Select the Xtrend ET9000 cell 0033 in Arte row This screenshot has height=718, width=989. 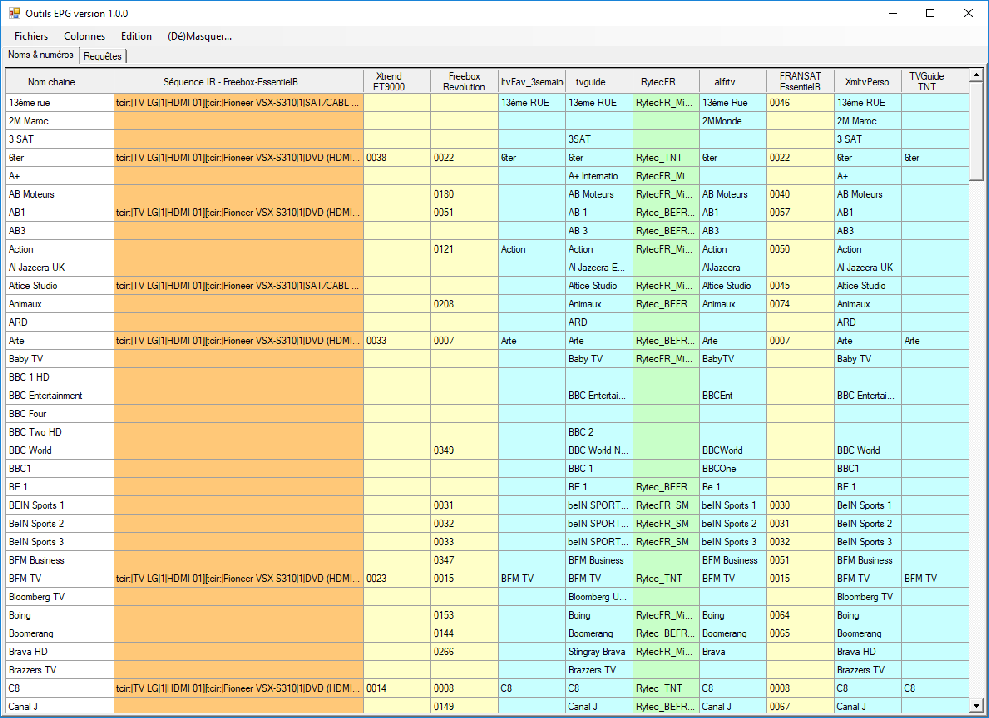tap(397, 341)
